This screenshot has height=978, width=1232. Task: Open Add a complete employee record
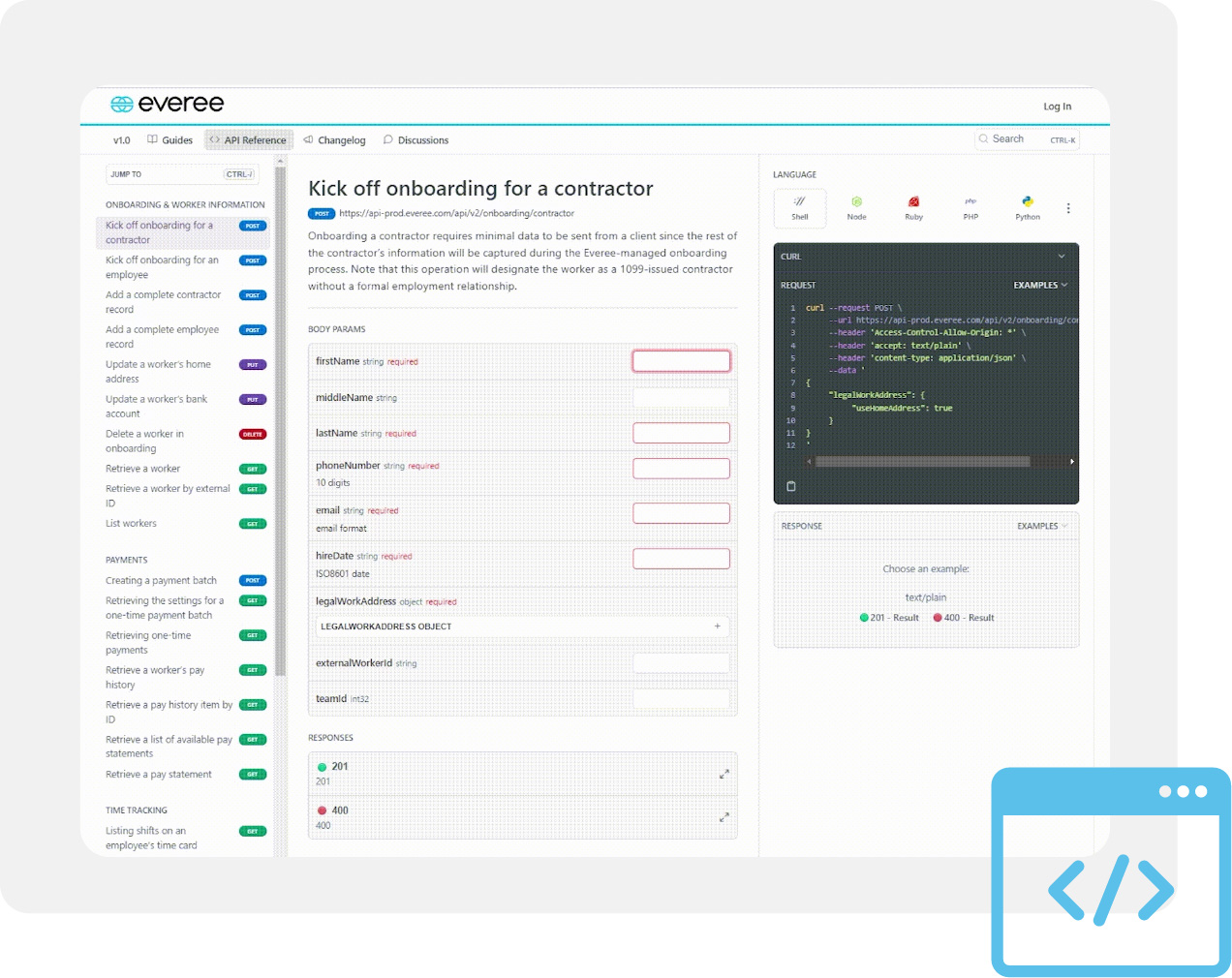tap(184, 337)
